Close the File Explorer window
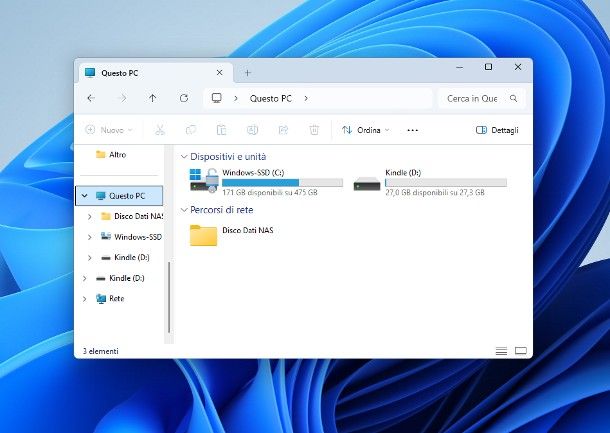The width and height of the screenshot is (610, 433). [518, 67]
